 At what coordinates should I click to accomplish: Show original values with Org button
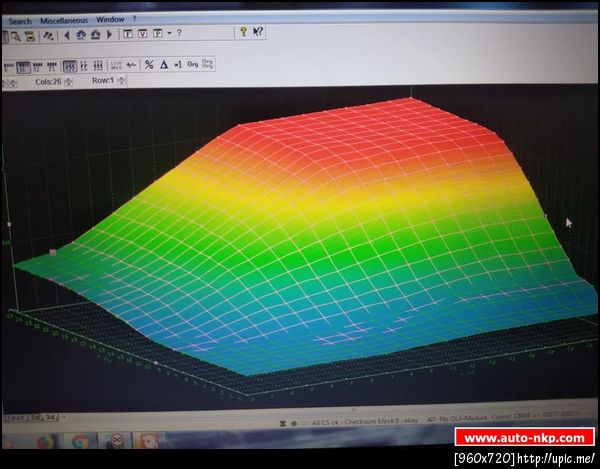[192, 64]
